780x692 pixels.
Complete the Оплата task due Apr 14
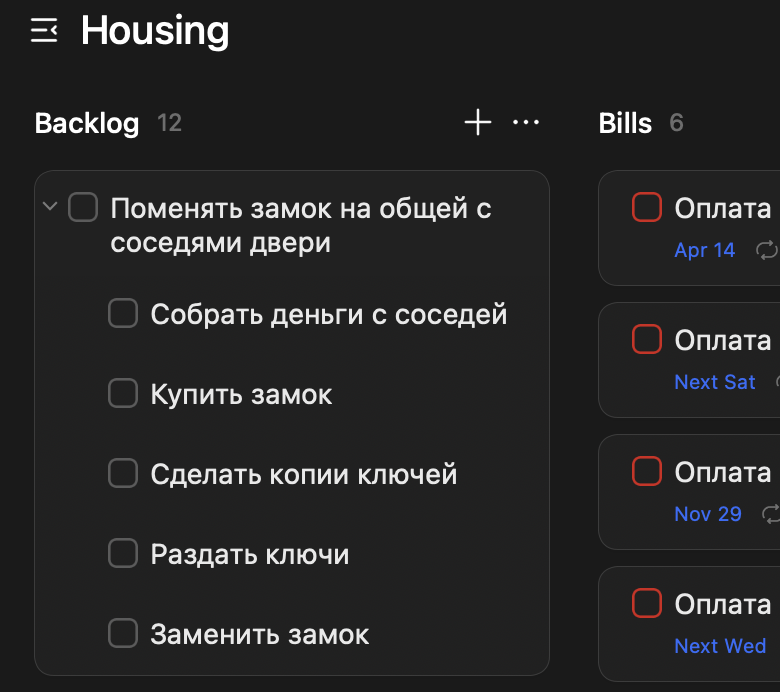(x=647, y=208)
